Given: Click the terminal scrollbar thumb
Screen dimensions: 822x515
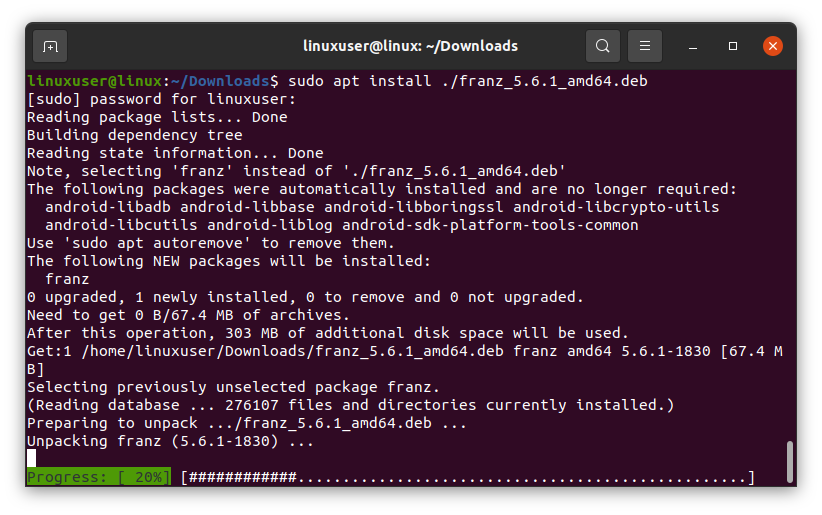Looking at the screenshot, I should coord(789,462).
